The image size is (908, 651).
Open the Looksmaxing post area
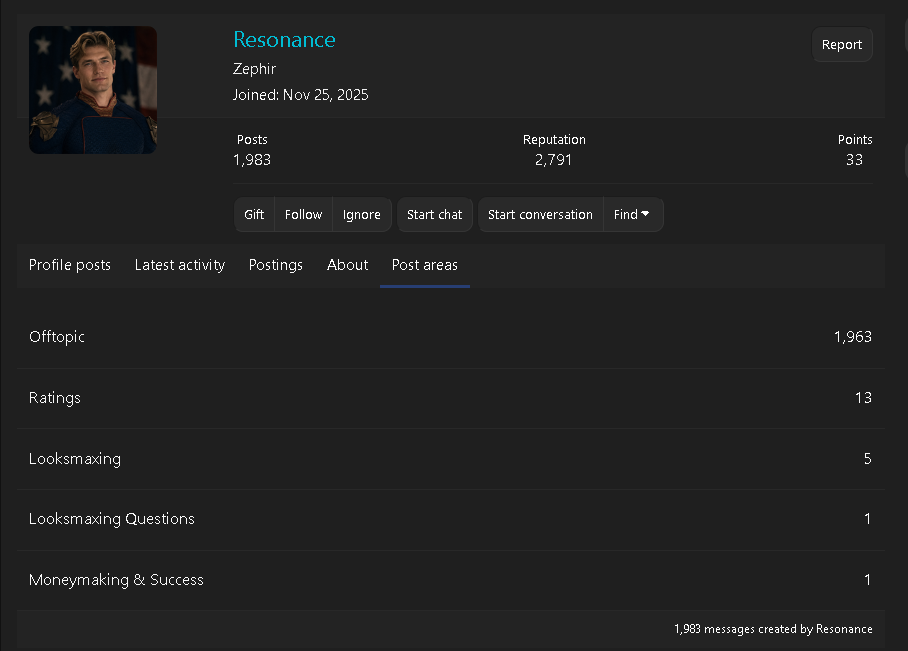coord(451,459)
